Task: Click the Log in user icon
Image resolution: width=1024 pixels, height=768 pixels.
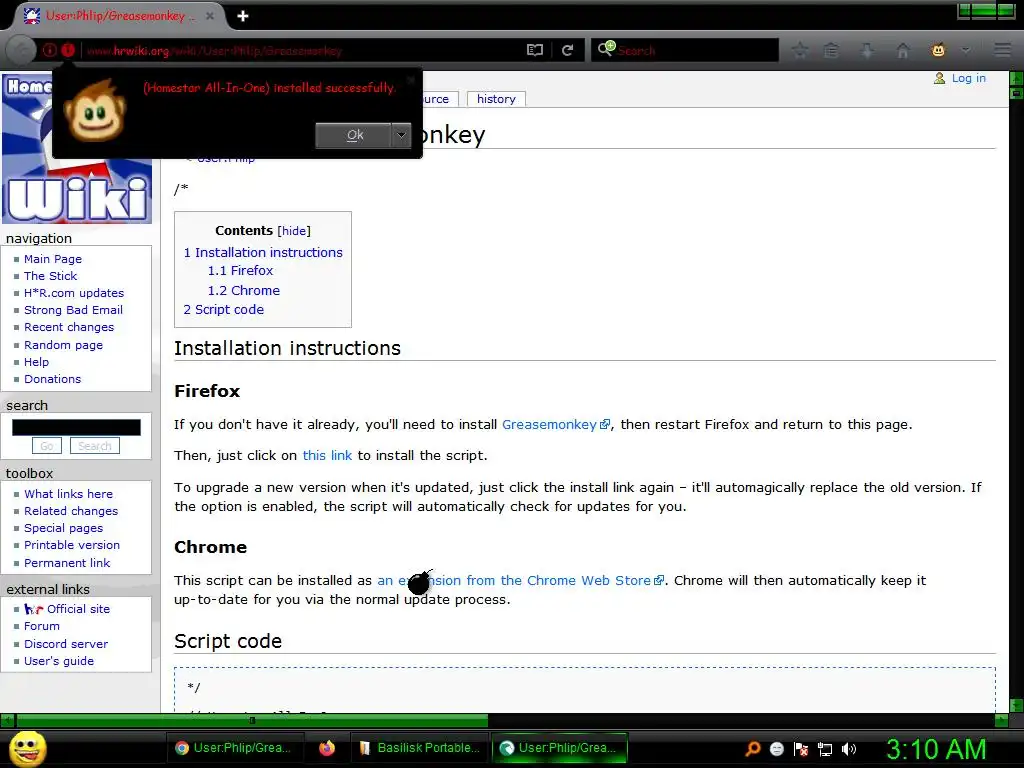Action: (x=939, y=78)
